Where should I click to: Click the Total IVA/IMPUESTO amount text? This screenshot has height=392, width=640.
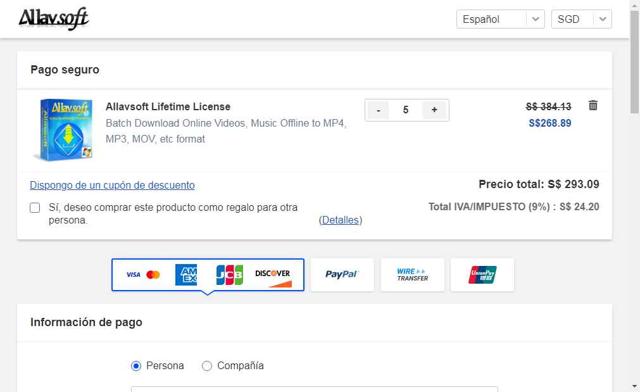tap(513, 207)
